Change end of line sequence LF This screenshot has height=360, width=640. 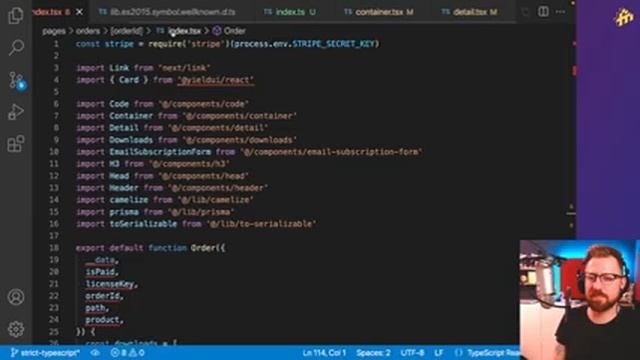point(439,353)
